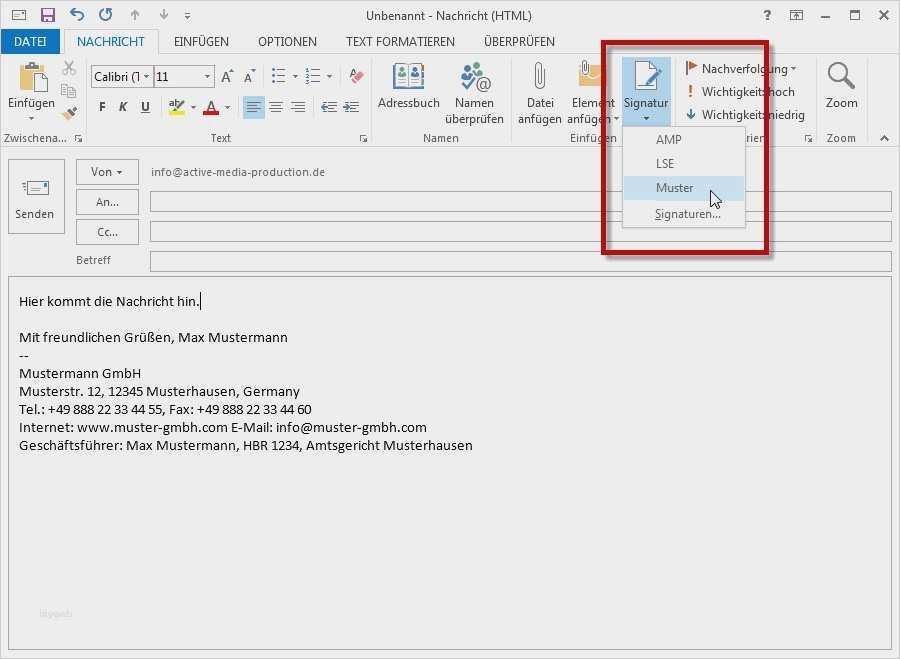Open the Zoom tool
The height and width of the screenshot is (659, 900).
(x=841, y=90)
